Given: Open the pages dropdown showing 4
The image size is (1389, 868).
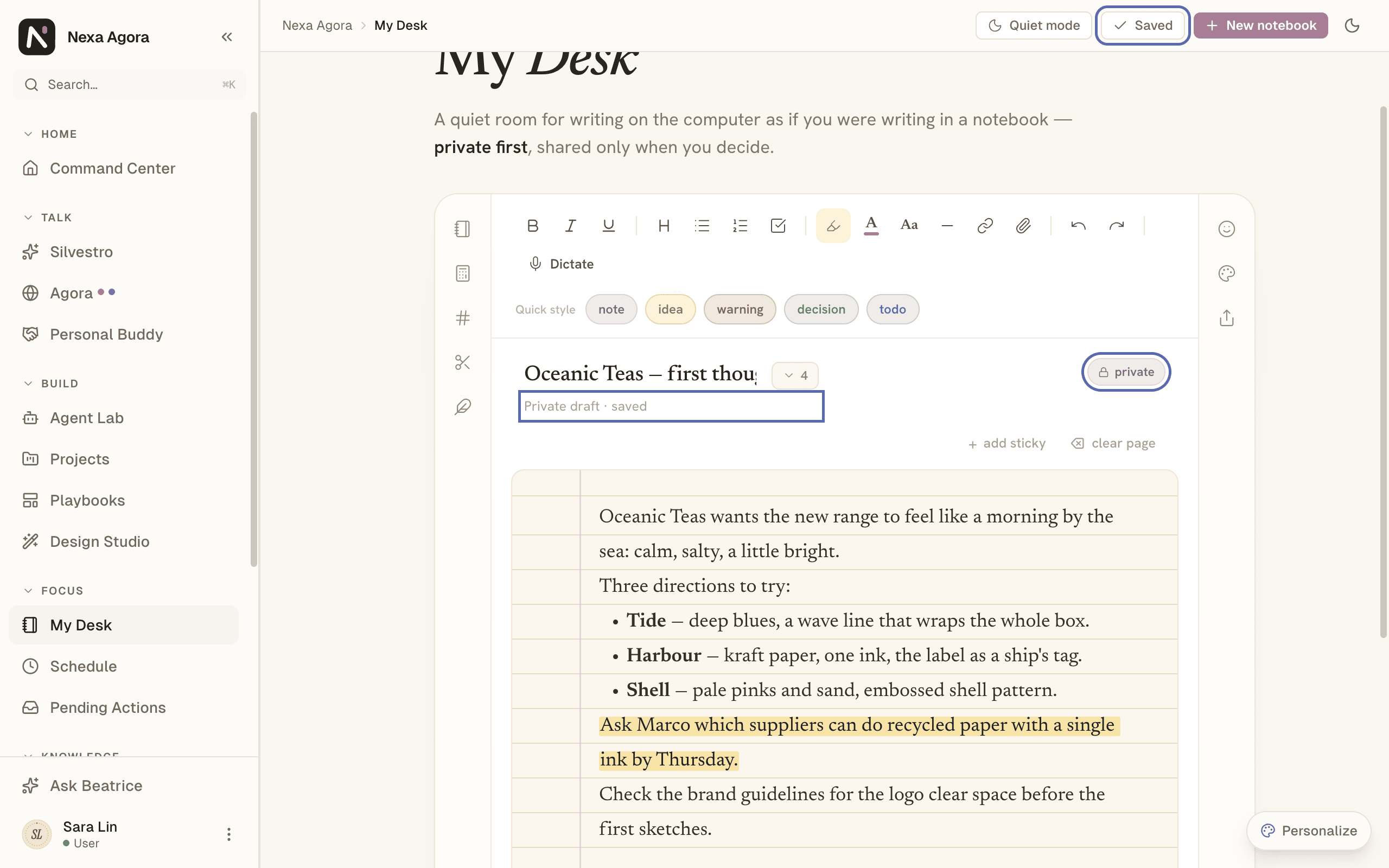Looking at the screenshot, I should pyautogui.click(x=795, y=375).
